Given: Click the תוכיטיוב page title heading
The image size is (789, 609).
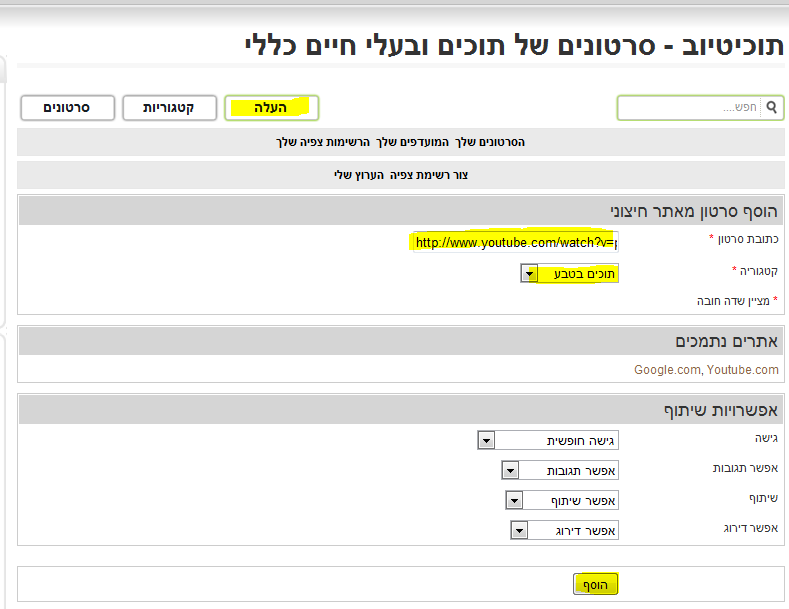Looking at the screenshot, I should click(510, 45).
